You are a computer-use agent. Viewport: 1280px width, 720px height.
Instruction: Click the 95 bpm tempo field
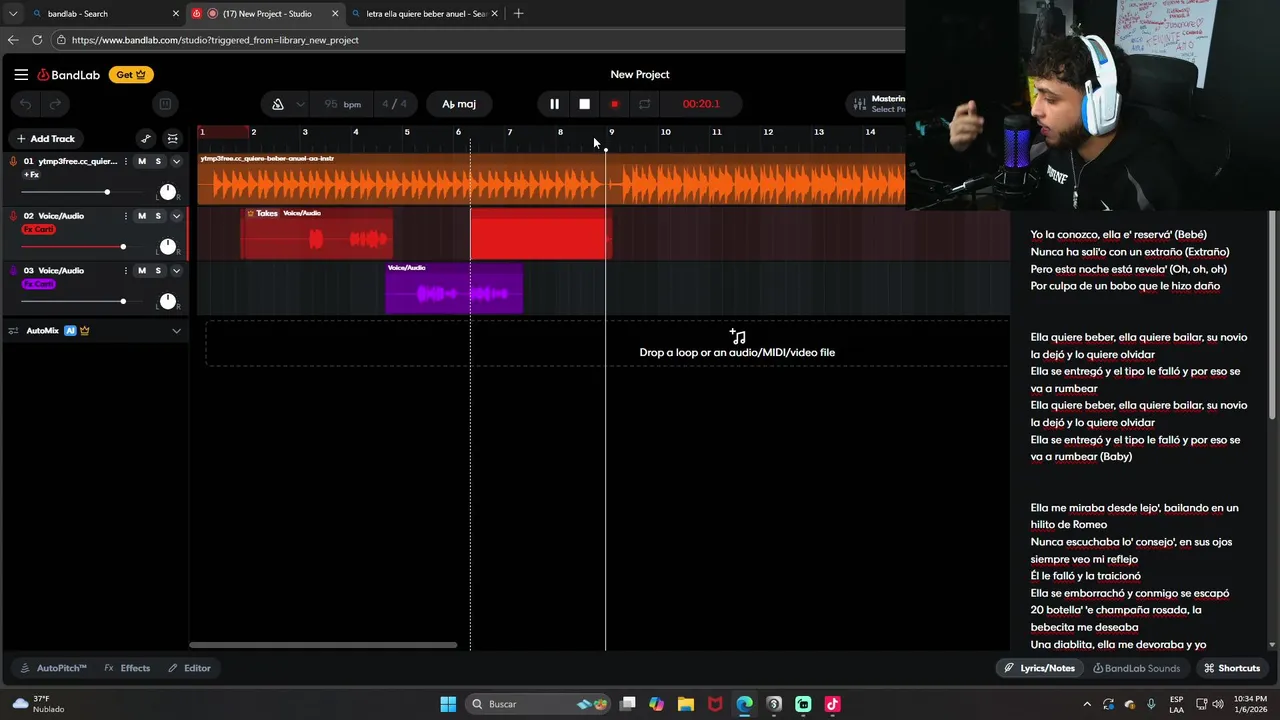point(342,104)
